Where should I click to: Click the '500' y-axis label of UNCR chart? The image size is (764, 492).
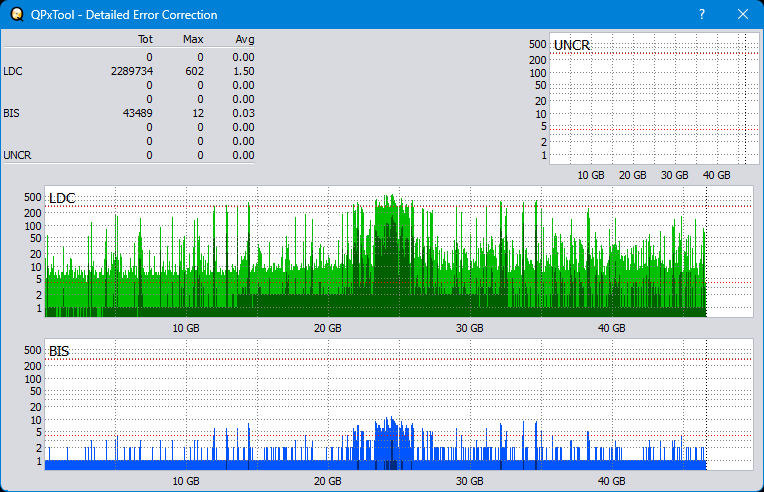point(537,44)
